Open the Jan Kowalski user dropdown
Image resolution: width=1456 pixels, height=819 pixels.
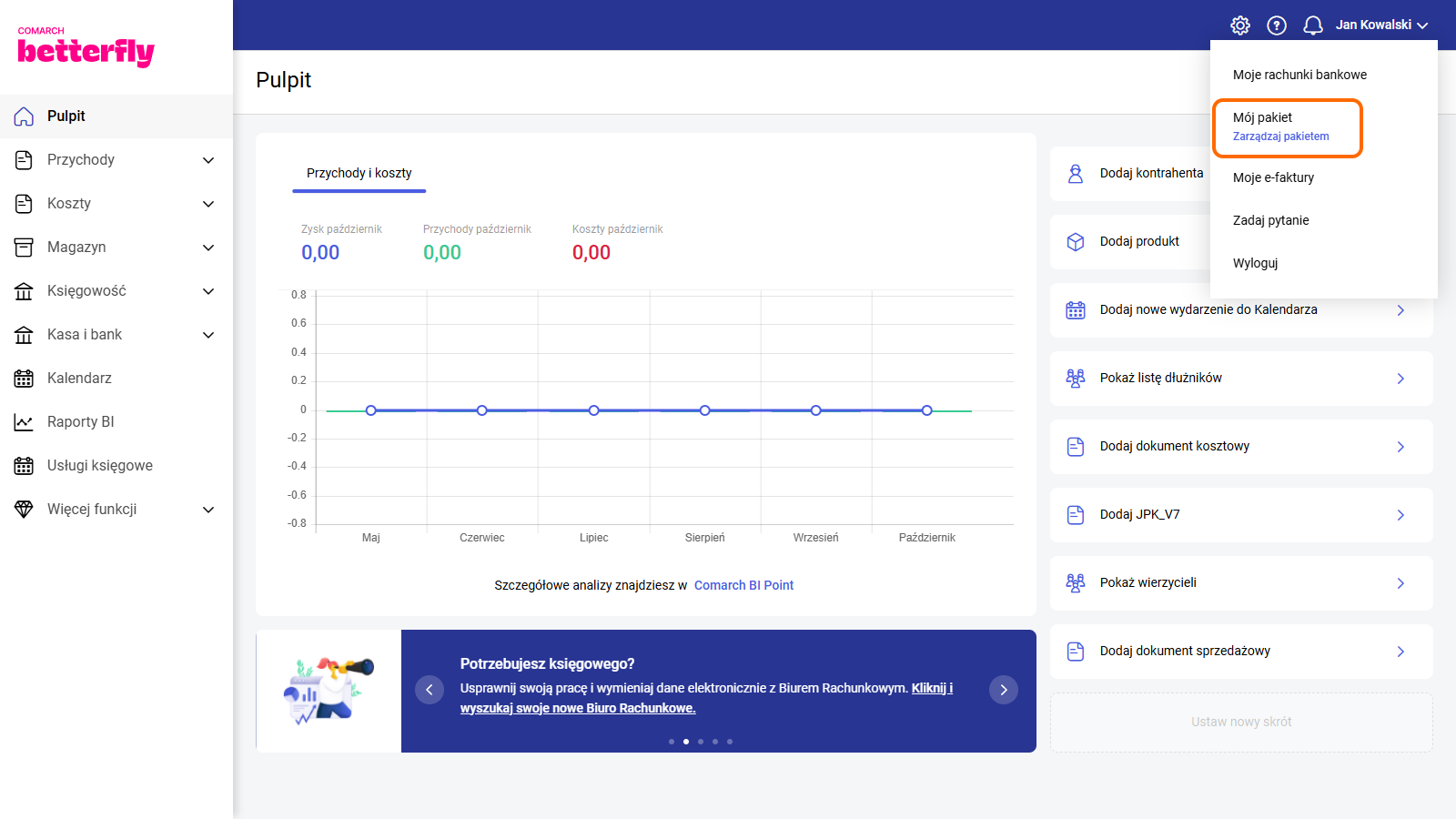pos(1381,25)
